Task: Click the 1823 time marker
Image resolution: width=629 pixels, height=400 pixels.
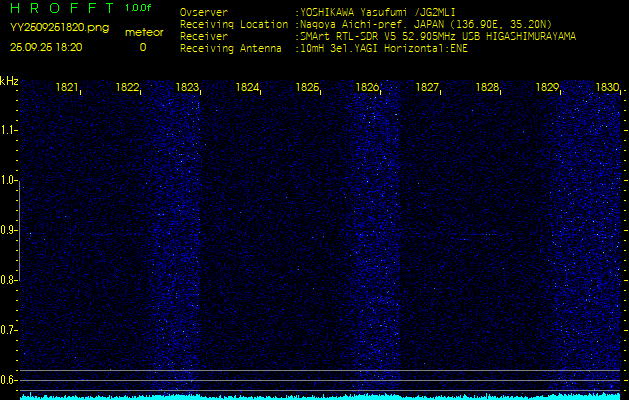Action: tap(187, 87)
